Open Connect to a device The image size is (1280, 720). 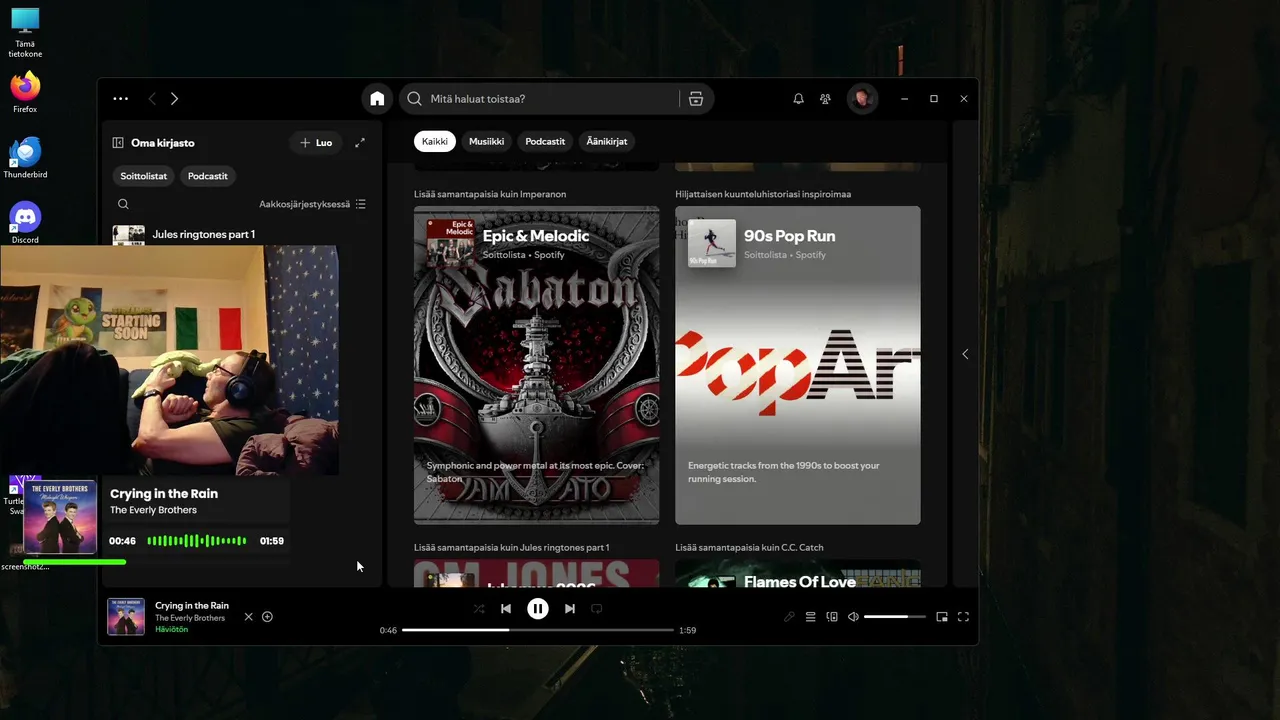[x=832, y=617]
